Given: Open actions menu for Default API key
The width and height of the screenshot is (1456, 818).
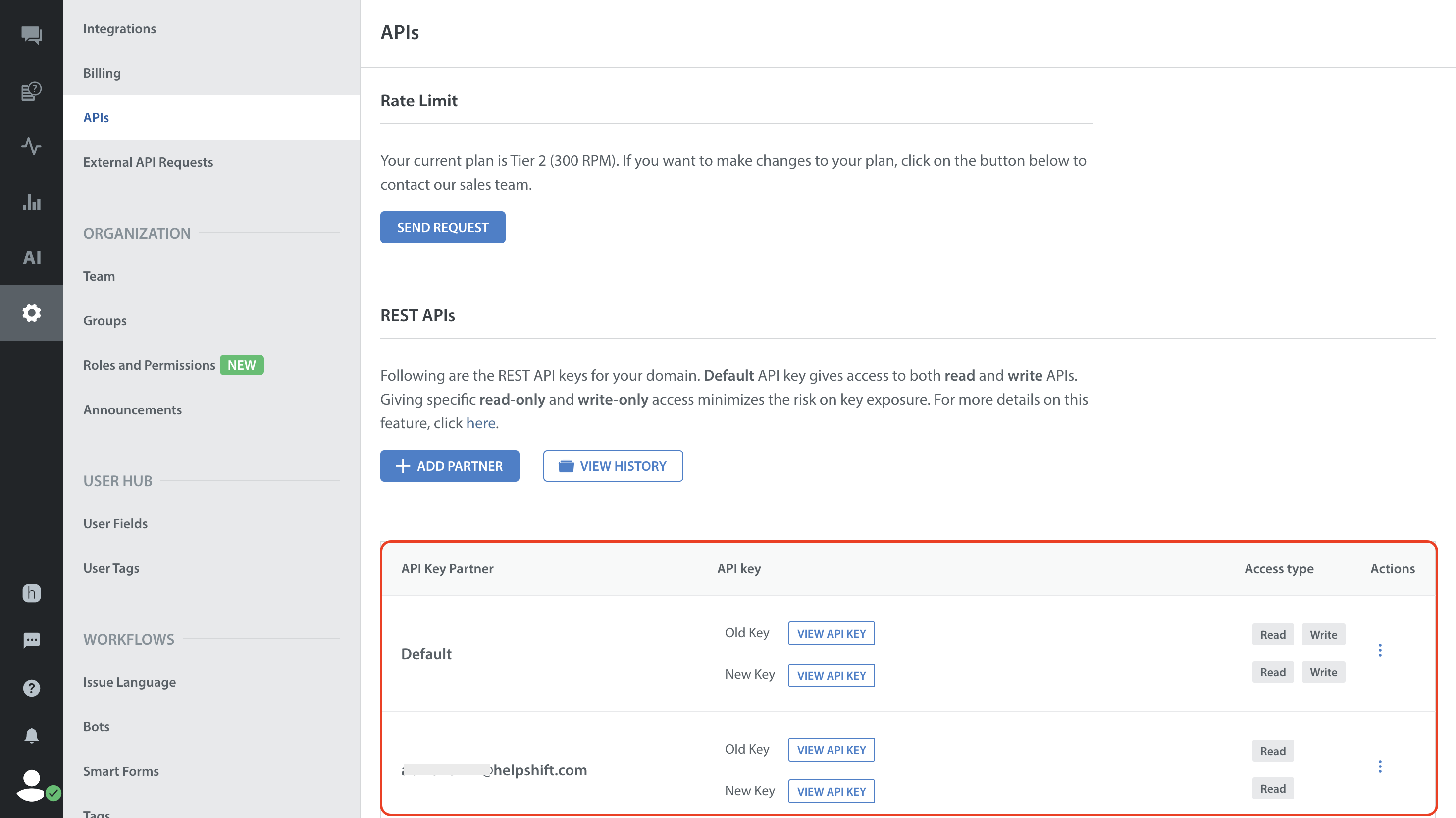Looking at the screenshot, I should click(x=1380, y=650).
